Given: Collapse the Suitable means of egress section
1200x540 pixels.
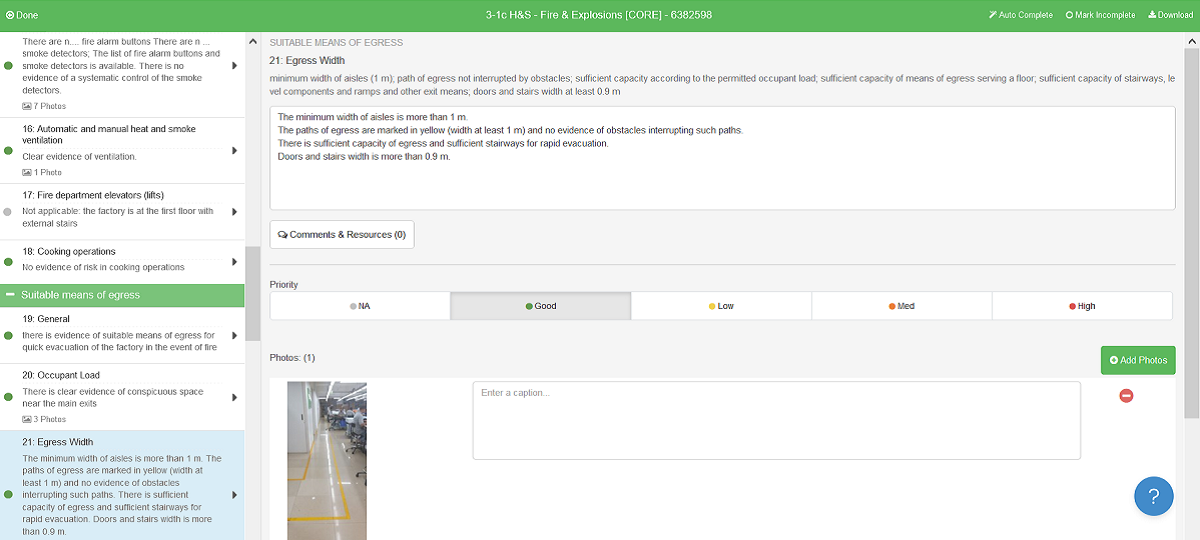Looking at the screenshot, I should (x=11, y=295).
